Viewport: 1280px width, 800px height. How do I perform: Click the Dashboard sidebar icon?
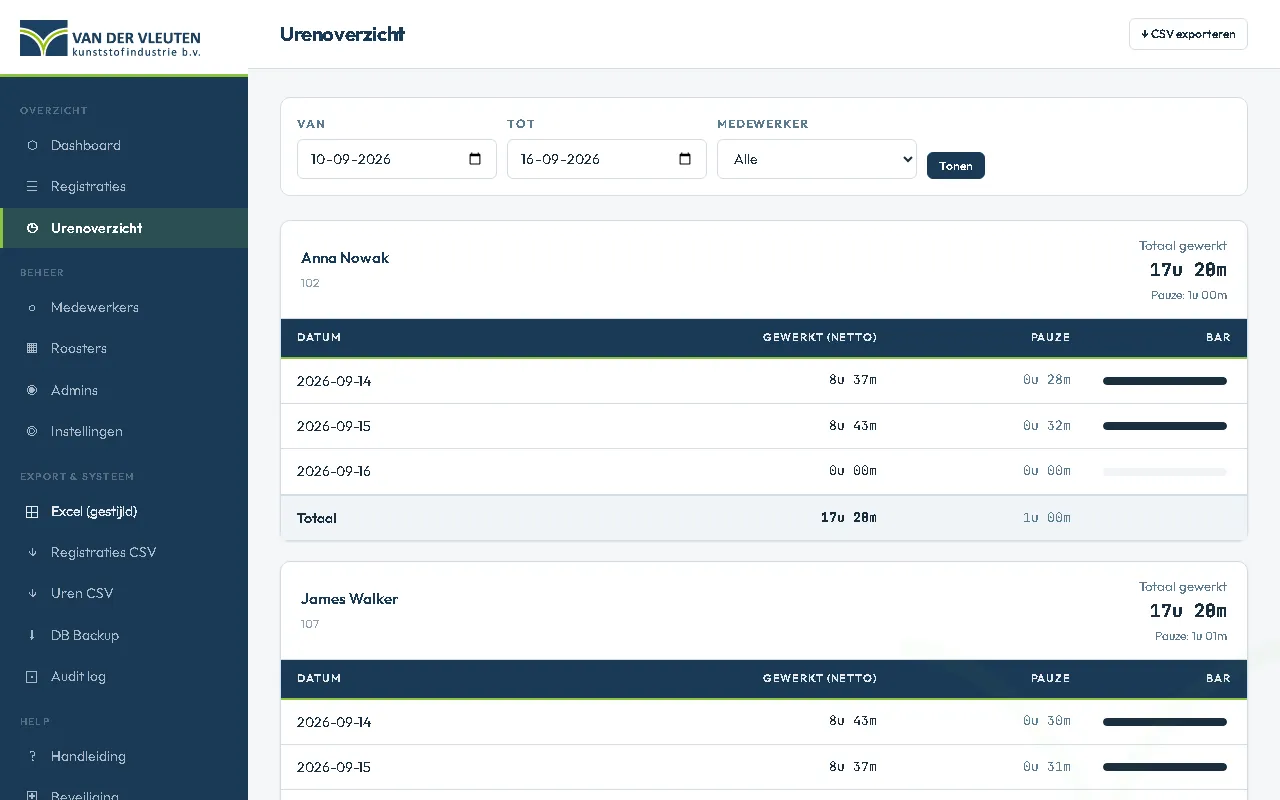coord(32,145)
